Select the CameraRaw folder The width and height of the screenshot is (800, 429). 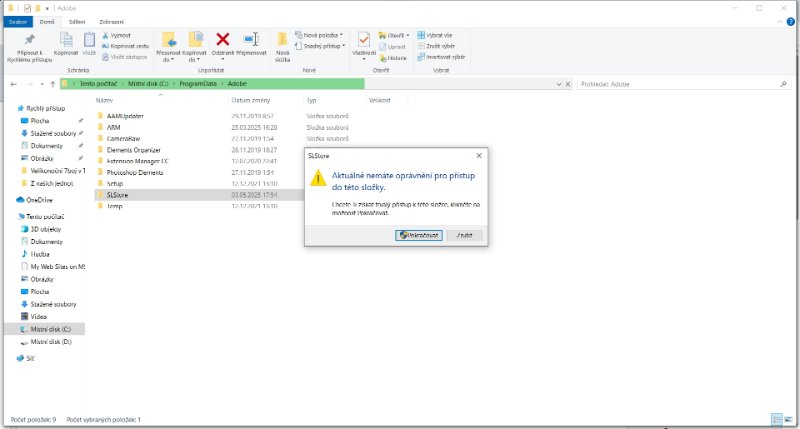coord(123,139)
